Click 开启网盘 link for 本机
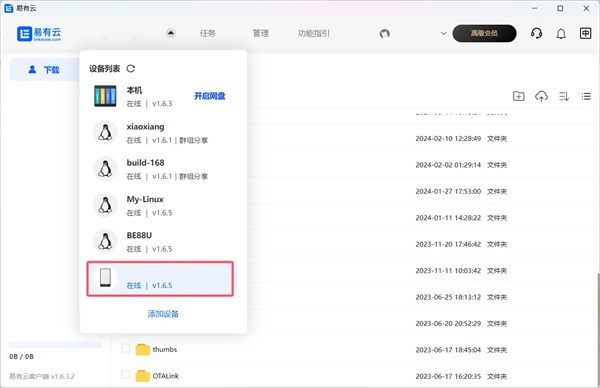This screenshot has width=600, height=388. [210, 96]
